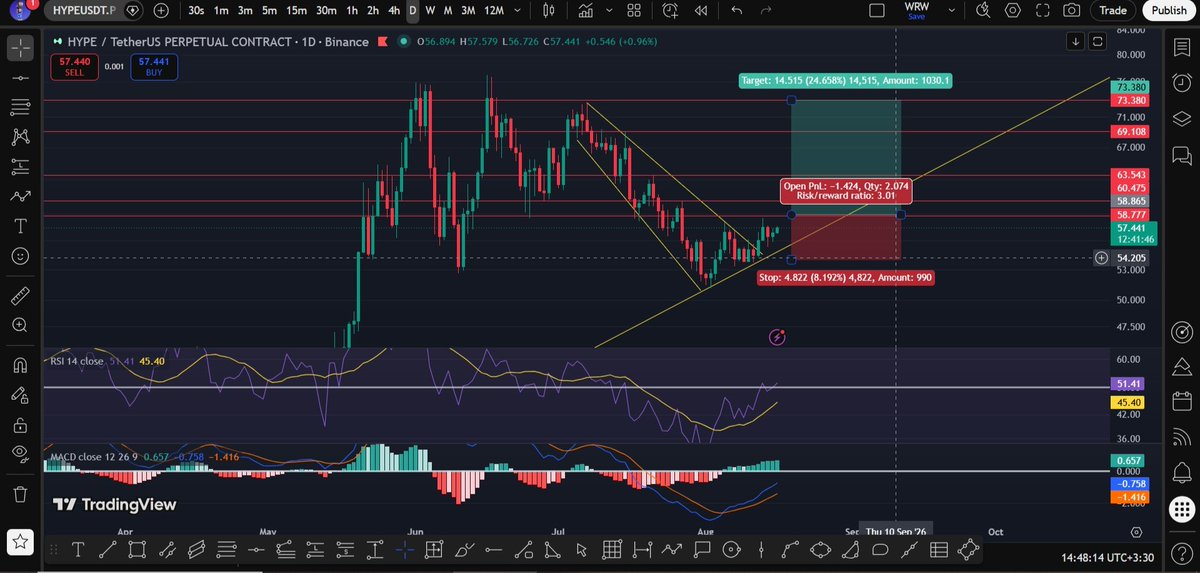The height and width of the screenshot is (573, 1200).
Task: Toggle favorites toolbar star icon
Action: pos(20,543)
